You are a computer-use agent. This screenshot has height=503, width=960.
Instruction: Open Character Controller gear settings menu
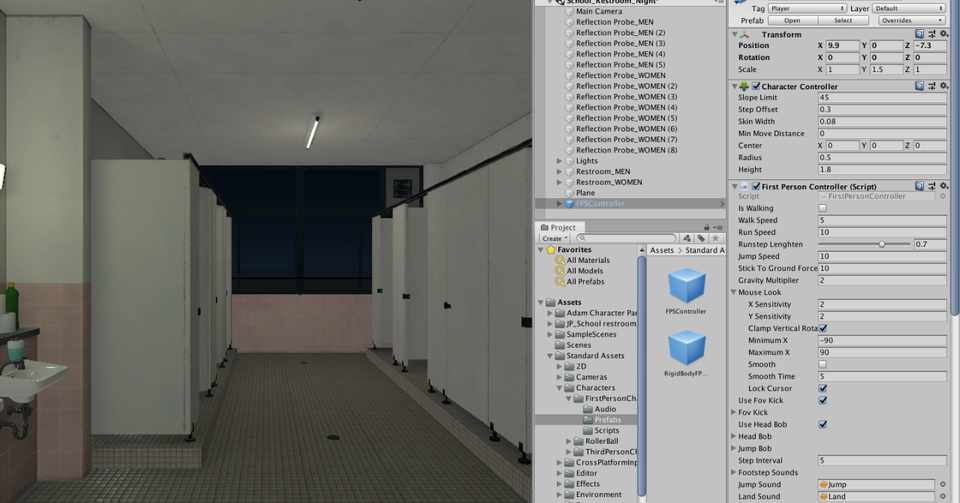pos(944,86)
